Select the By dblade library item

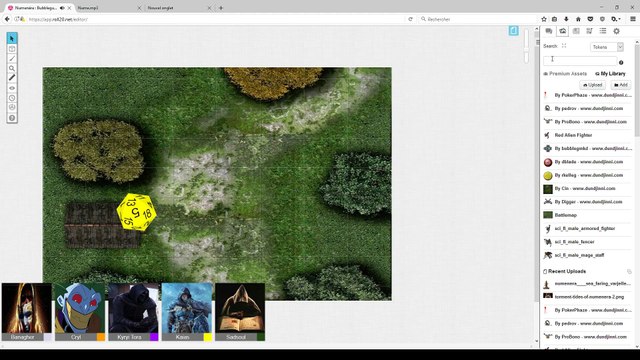click(x=587, y=162)
